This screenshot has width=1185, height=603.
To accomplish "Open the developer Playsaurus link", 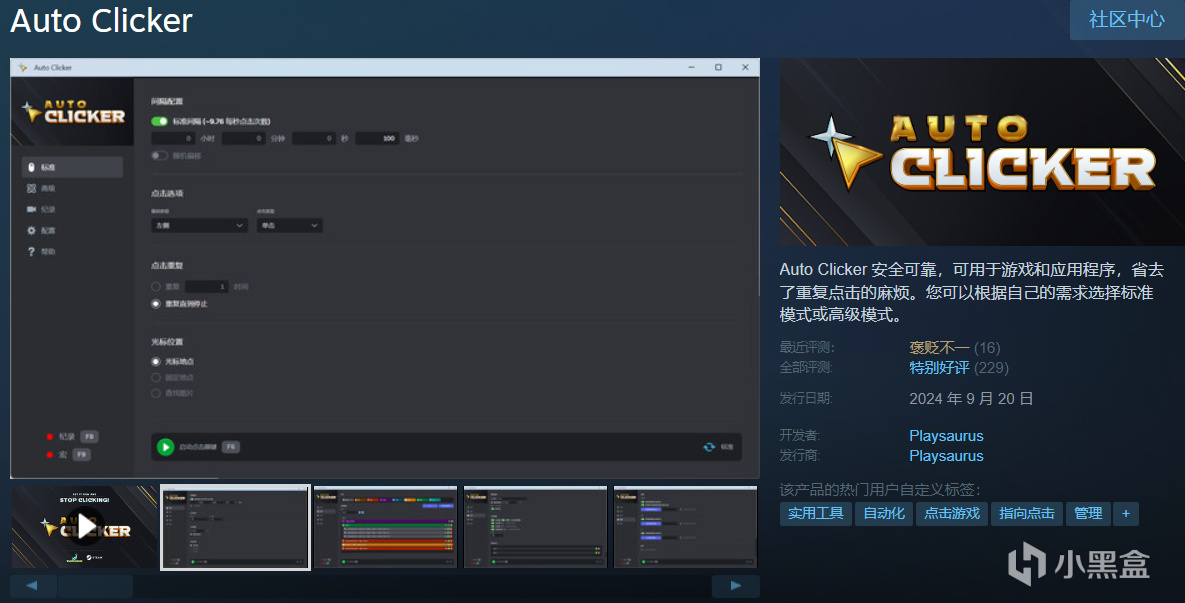I will coord(946,436).
